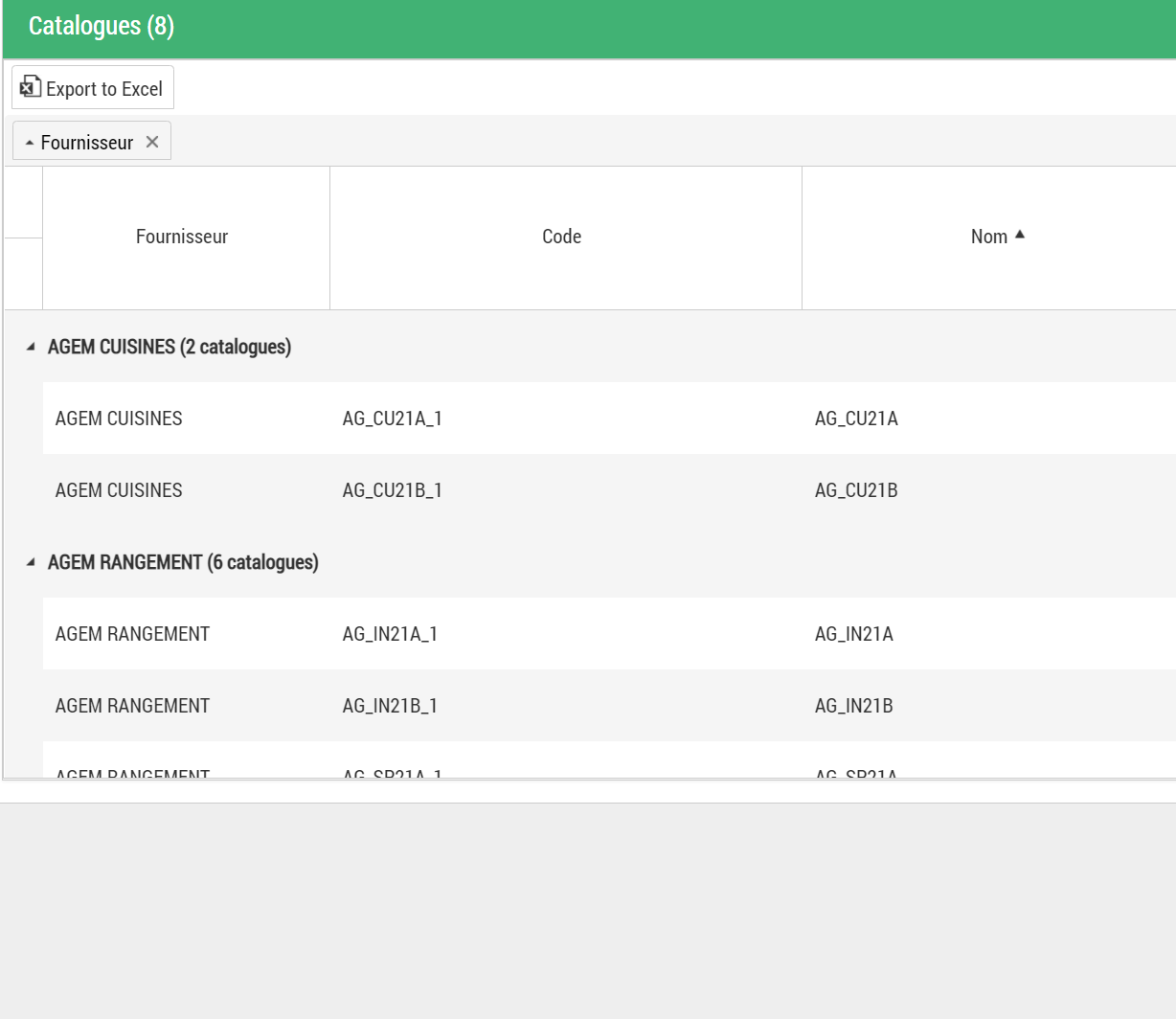This screenshot has width=1176, height=1019.
Task: Sort by the Fournisseur column header
Action: (x=182, y=237)
